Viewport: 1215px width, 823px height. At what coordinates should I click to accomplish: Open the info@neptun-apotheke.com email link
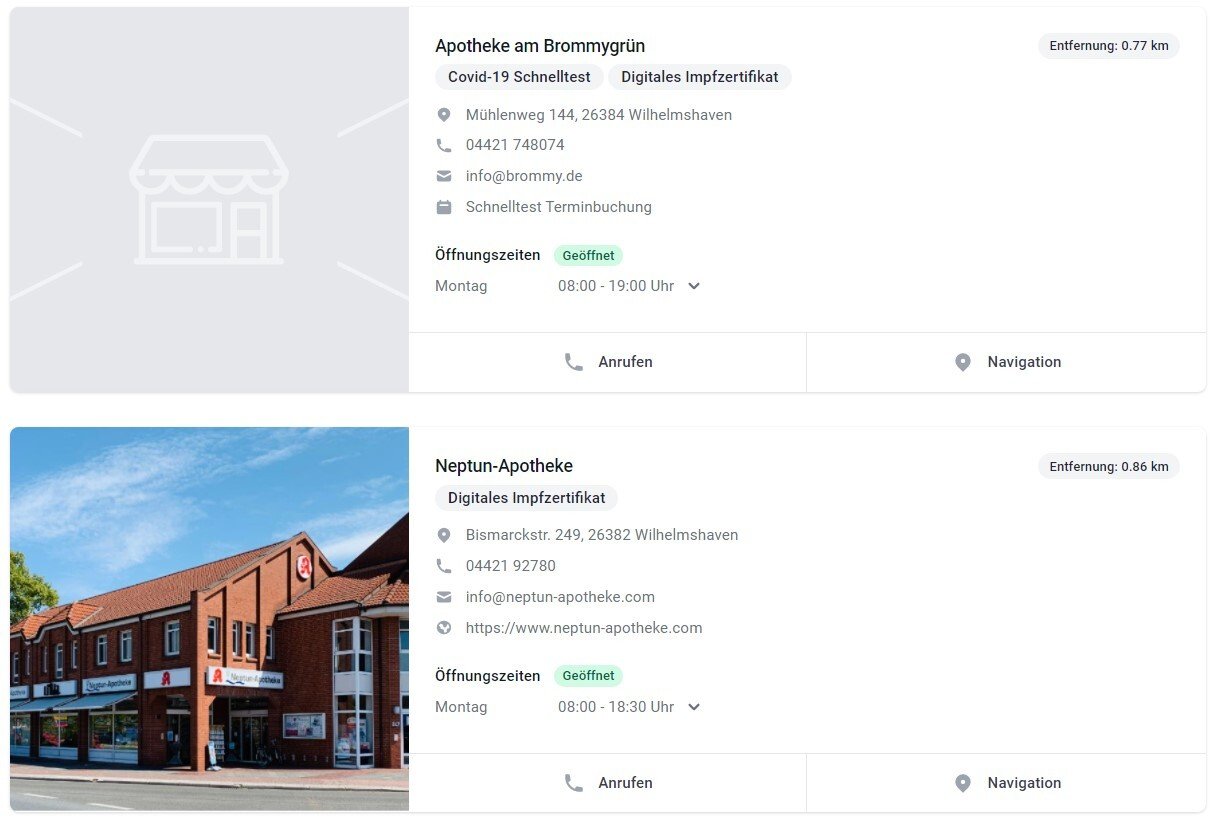click(560, 597)
